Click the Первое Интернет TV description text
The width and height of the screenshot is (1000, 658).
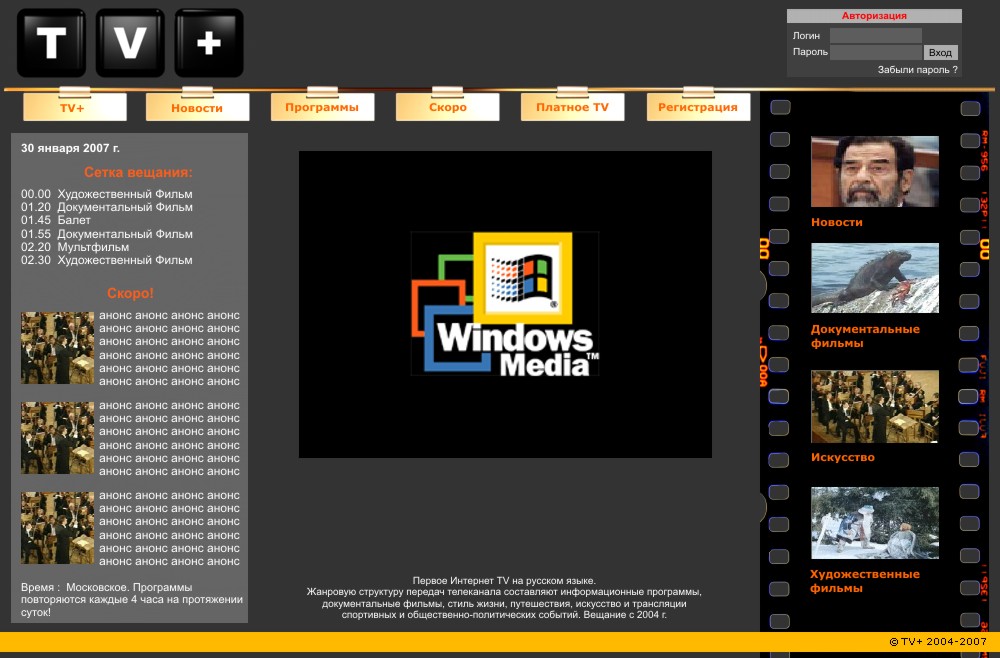504,598
